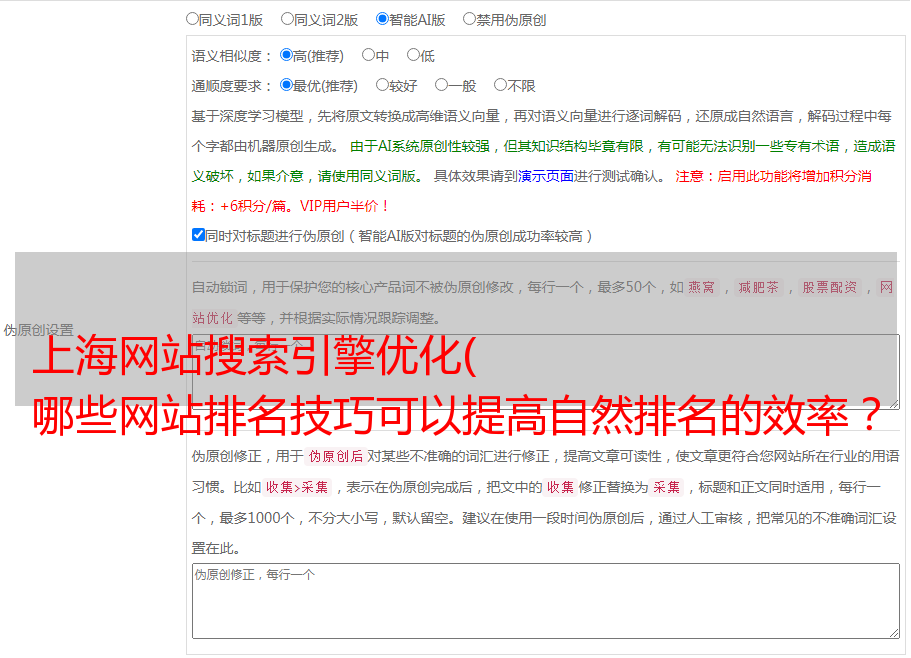Click the 伪原创后 highlighted tag
Screen dimensions: 911x658
point(336,456)
